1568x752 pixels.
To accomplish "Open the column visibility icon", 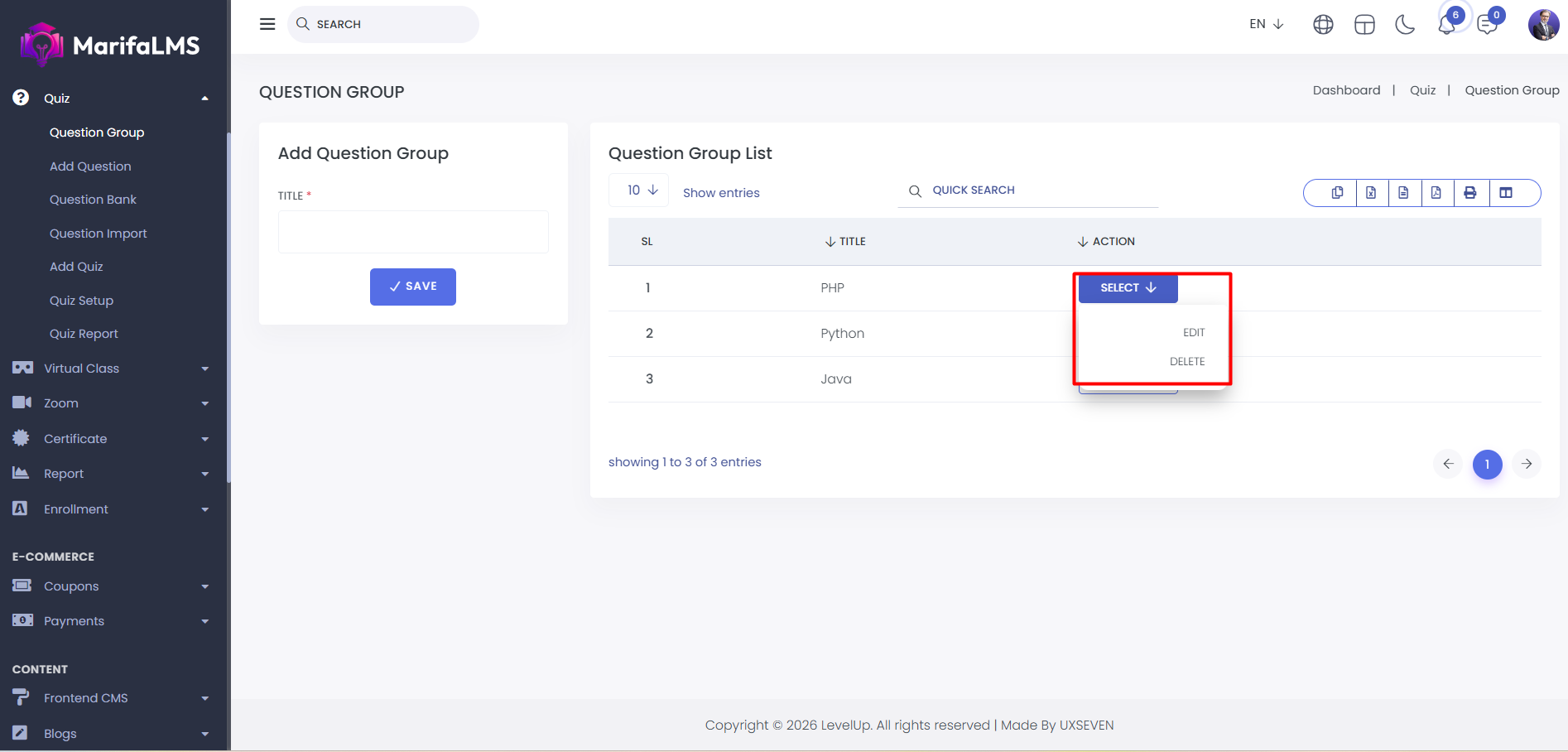I will 1506,193.
